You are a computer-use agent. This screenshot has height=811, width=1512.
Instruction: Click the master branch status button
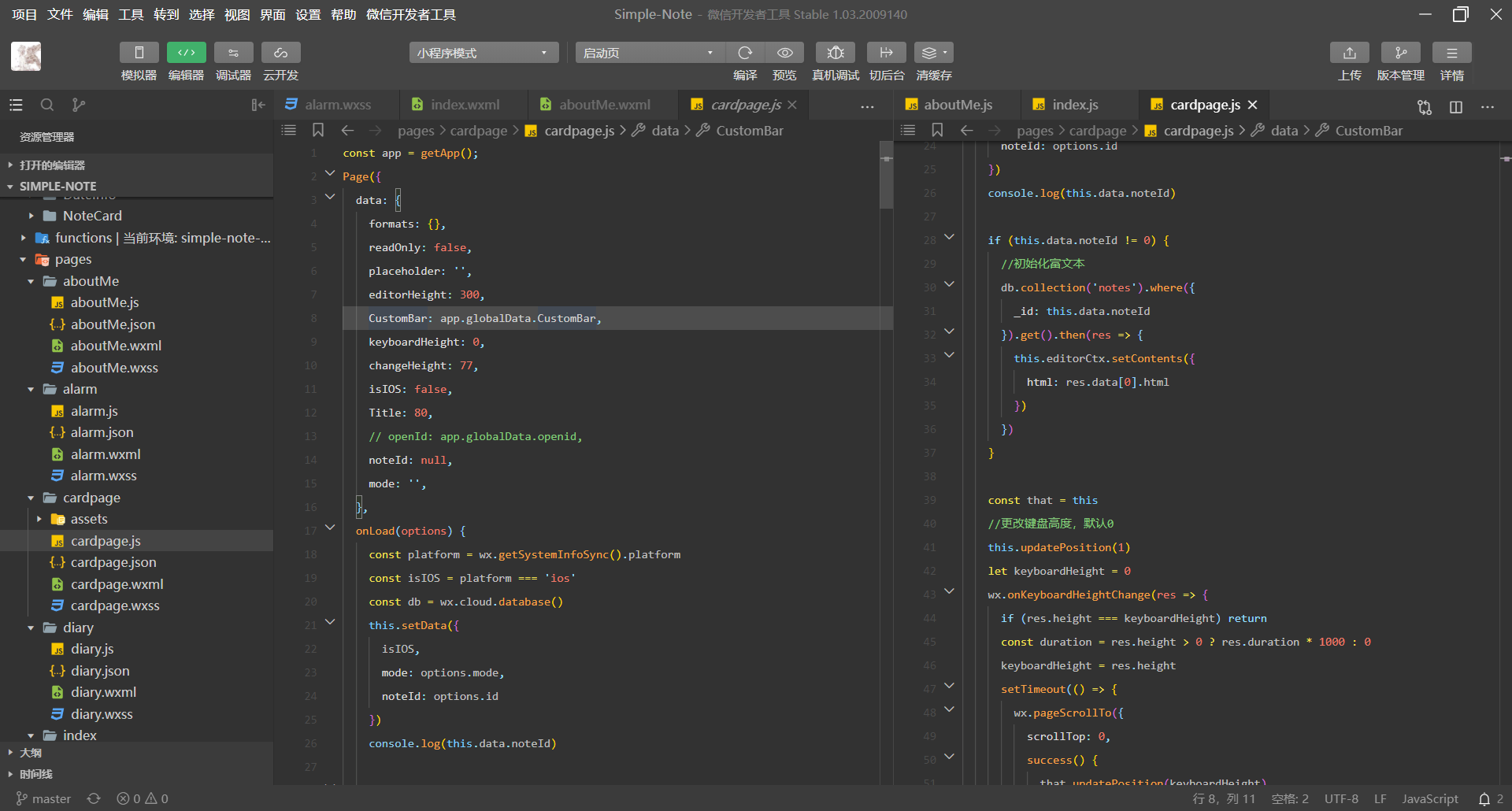click(x=43, y=798)
